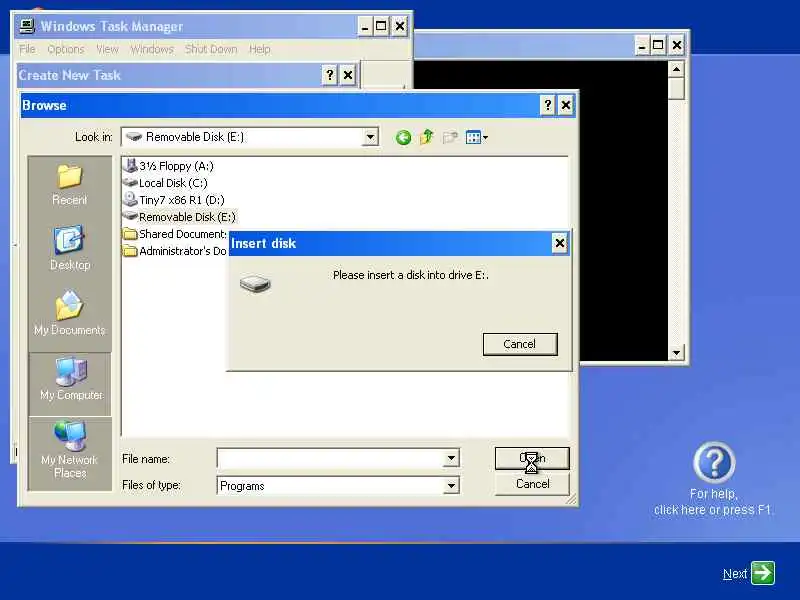Click into the File name input field
This screenshot has height=600, width=800.
point(331,458)
